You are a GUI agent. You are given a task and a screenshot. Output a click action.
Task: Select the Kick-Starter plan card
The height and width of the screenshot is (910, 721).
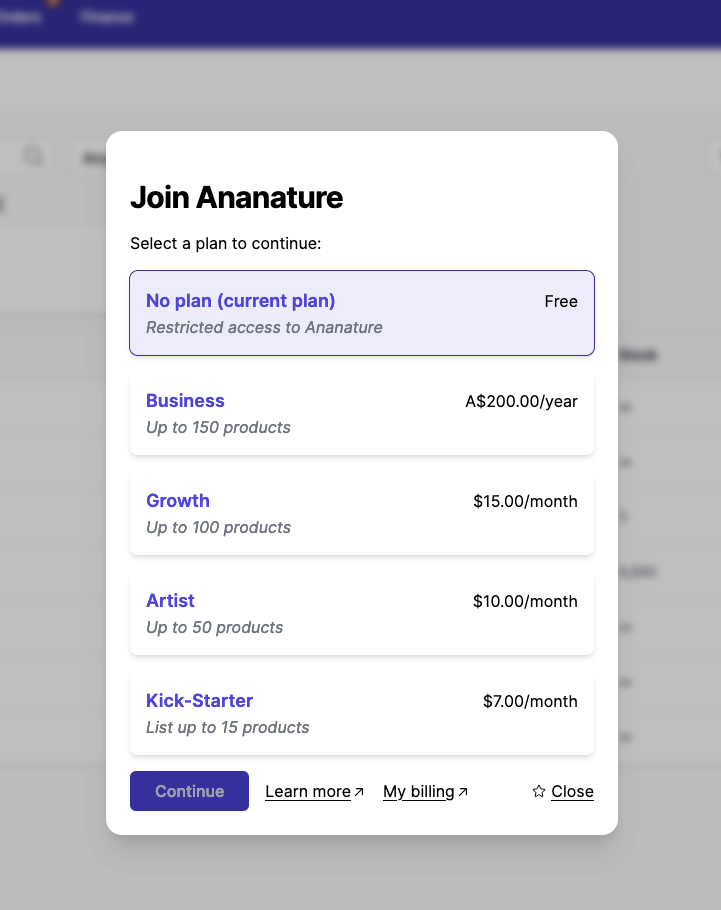point(362,713)
